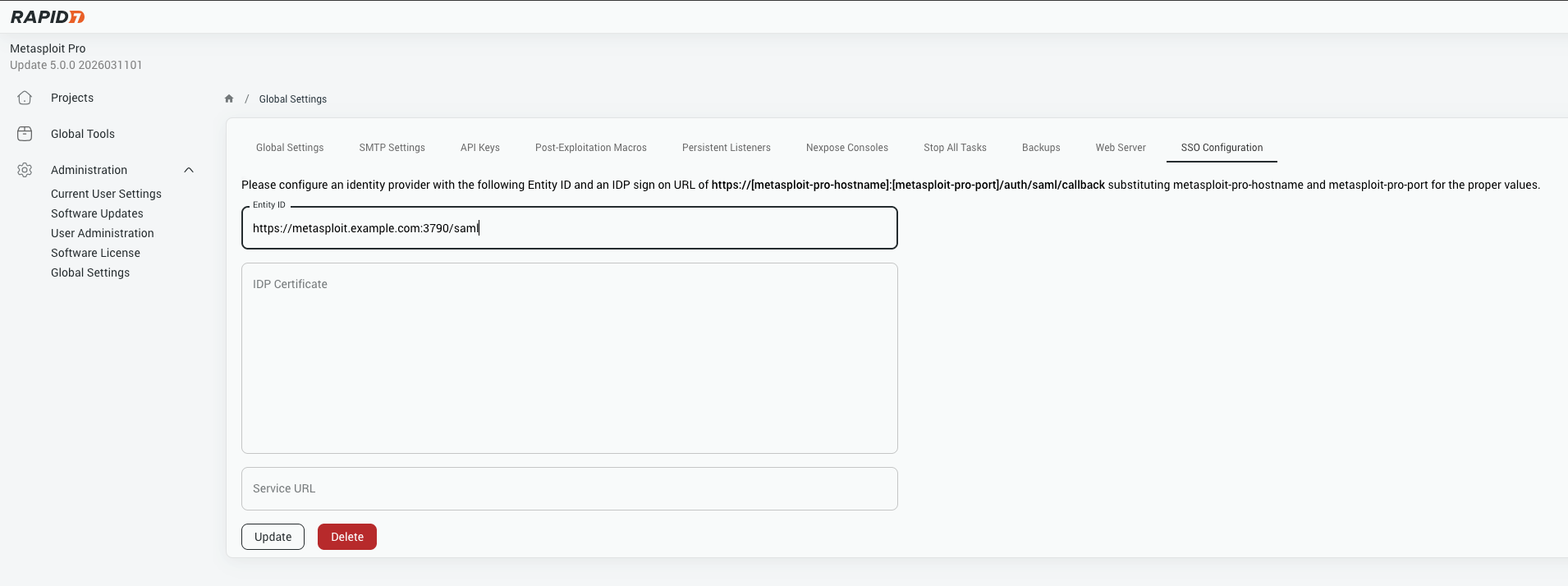Focus the Service URL field
This screenshot has width=1568, height=586.
coord(569,489)
